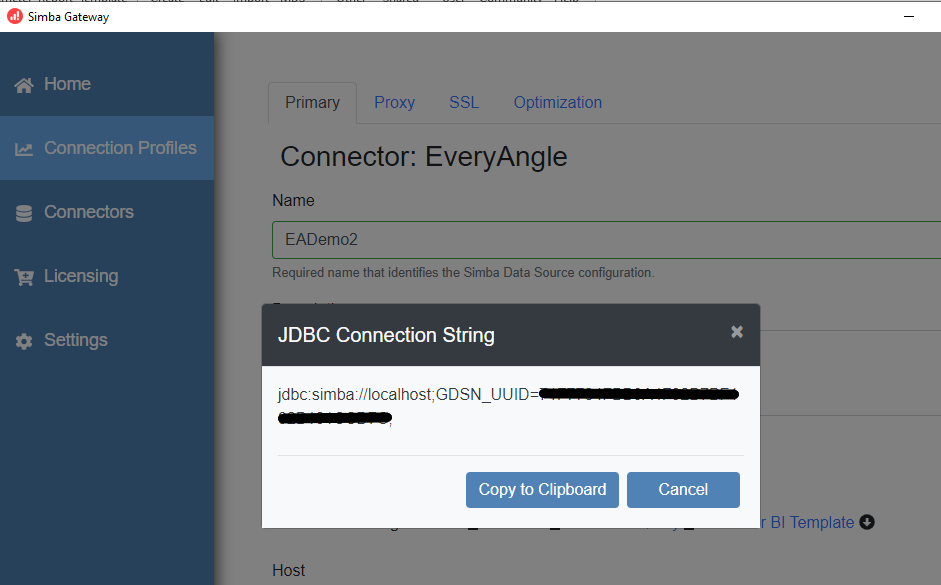This screenshot has width=941, height=585.
Task: Open the Licensing menu item label
Action: [81, 276]
